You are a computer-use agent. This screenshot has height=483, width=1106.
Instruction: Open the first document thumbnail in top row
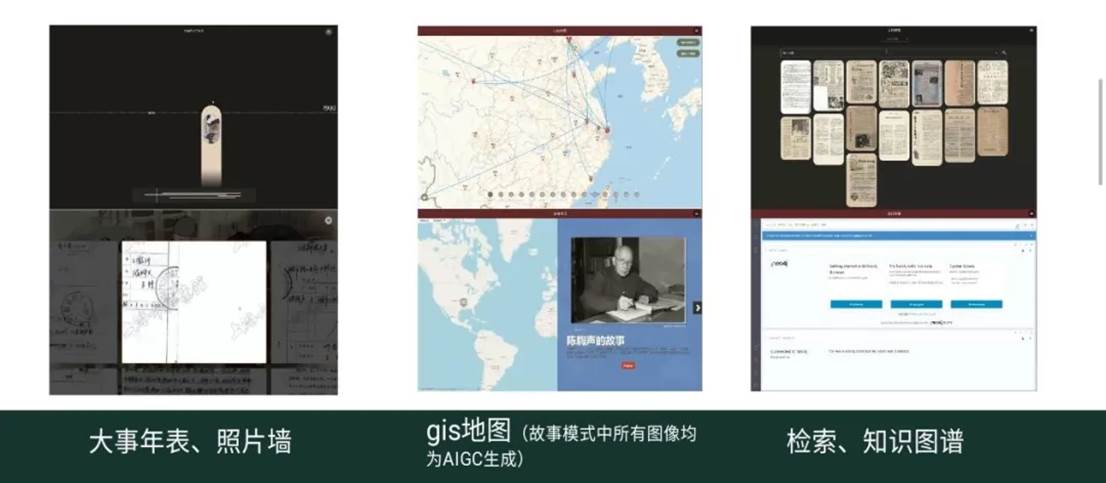coord(795,85)
